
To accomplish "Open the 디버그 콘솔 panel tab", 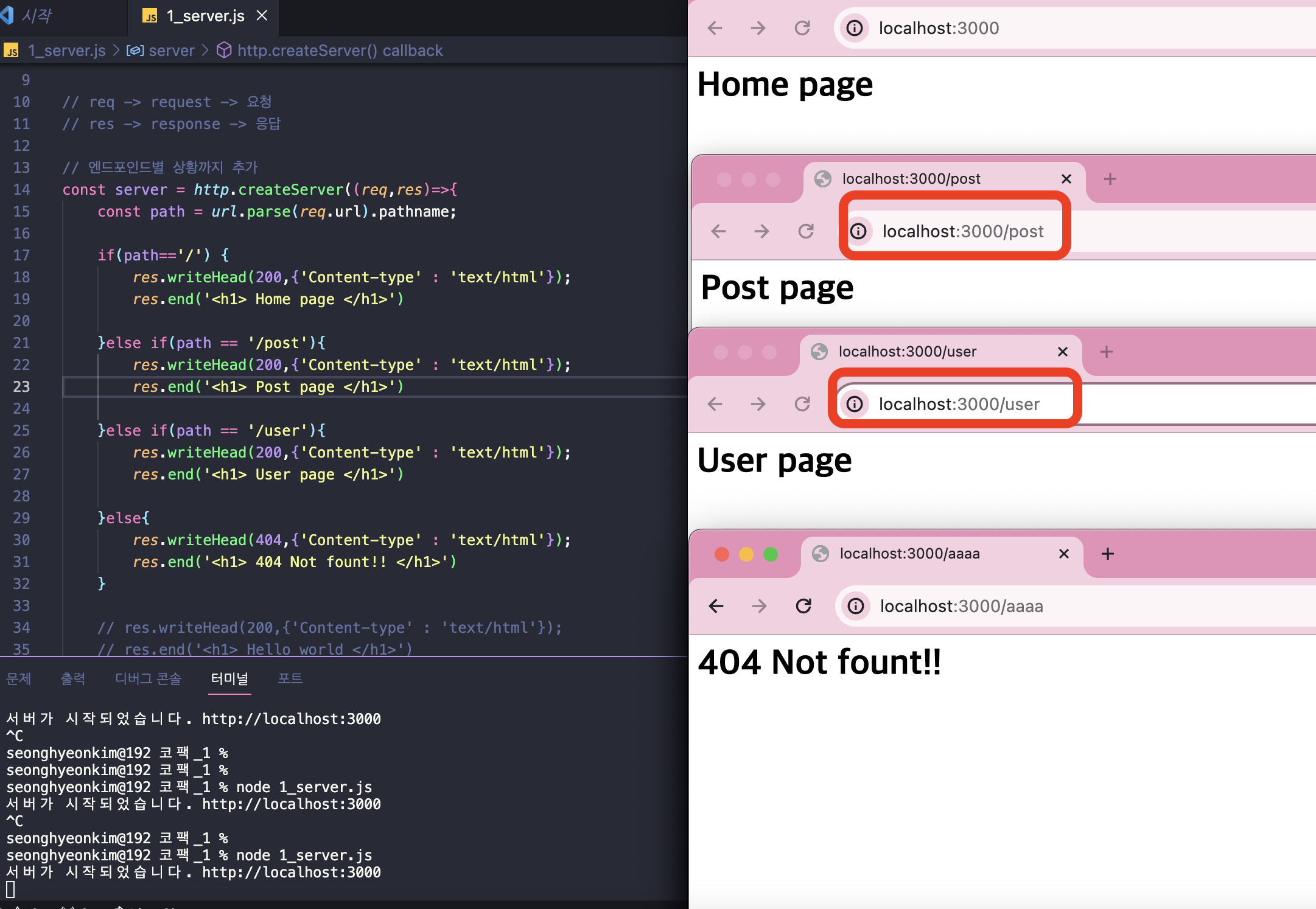I will click(x=149, y=678).
